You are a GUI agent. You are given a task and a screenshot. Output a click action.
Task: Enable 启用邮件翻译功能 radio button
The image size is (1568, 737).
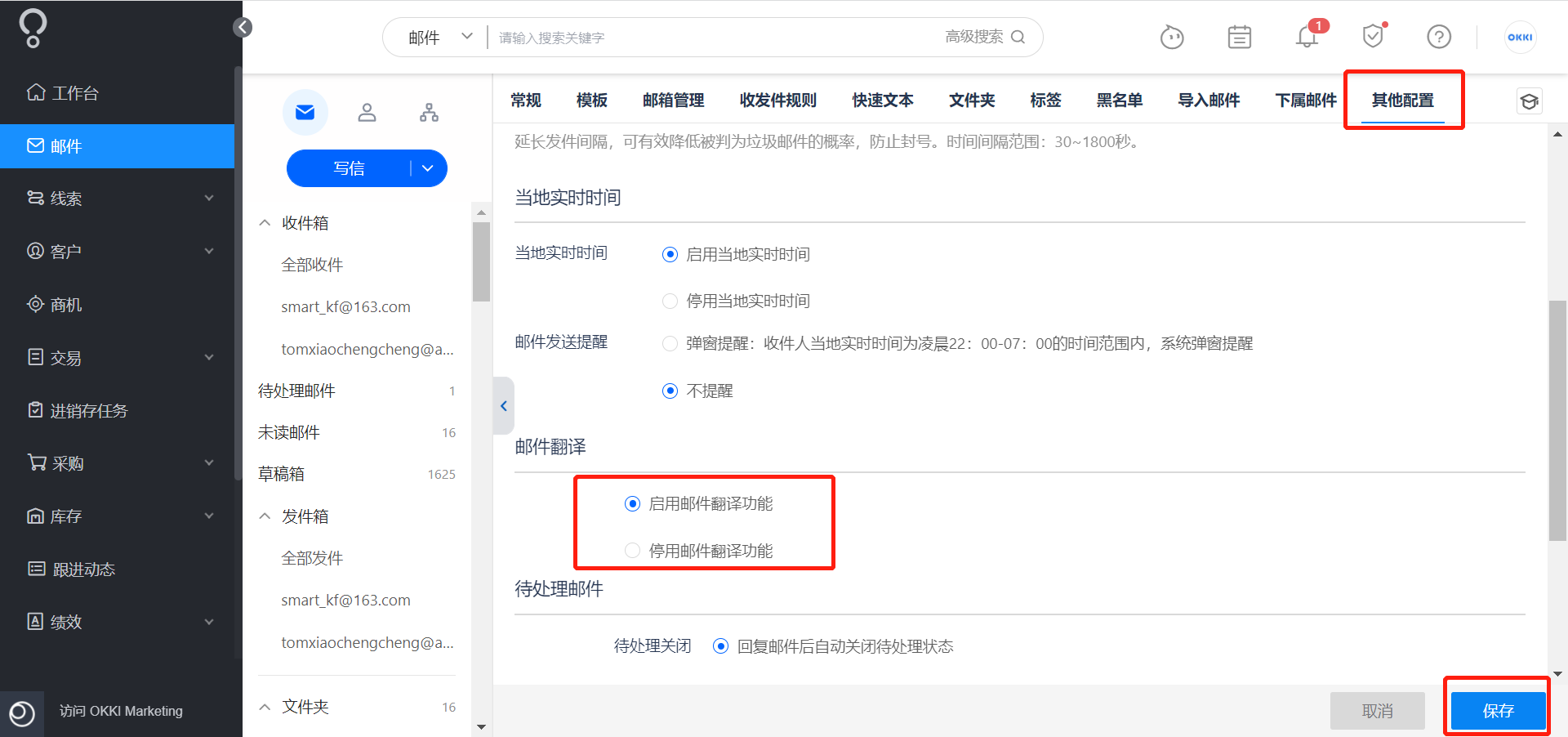tap(632, 503)
